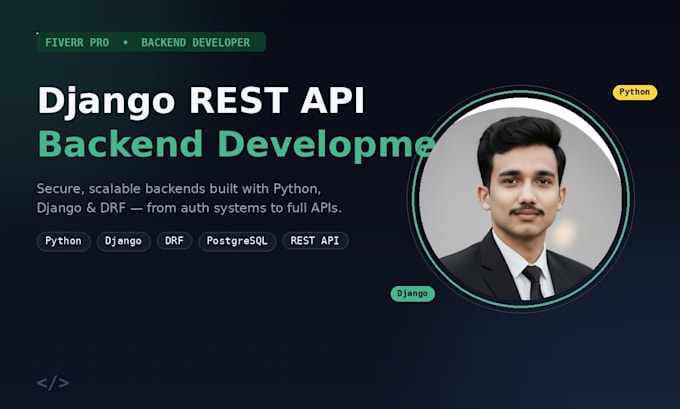Click the Django REST API headline
The image size is (680, 409).
tap(201, 101)
